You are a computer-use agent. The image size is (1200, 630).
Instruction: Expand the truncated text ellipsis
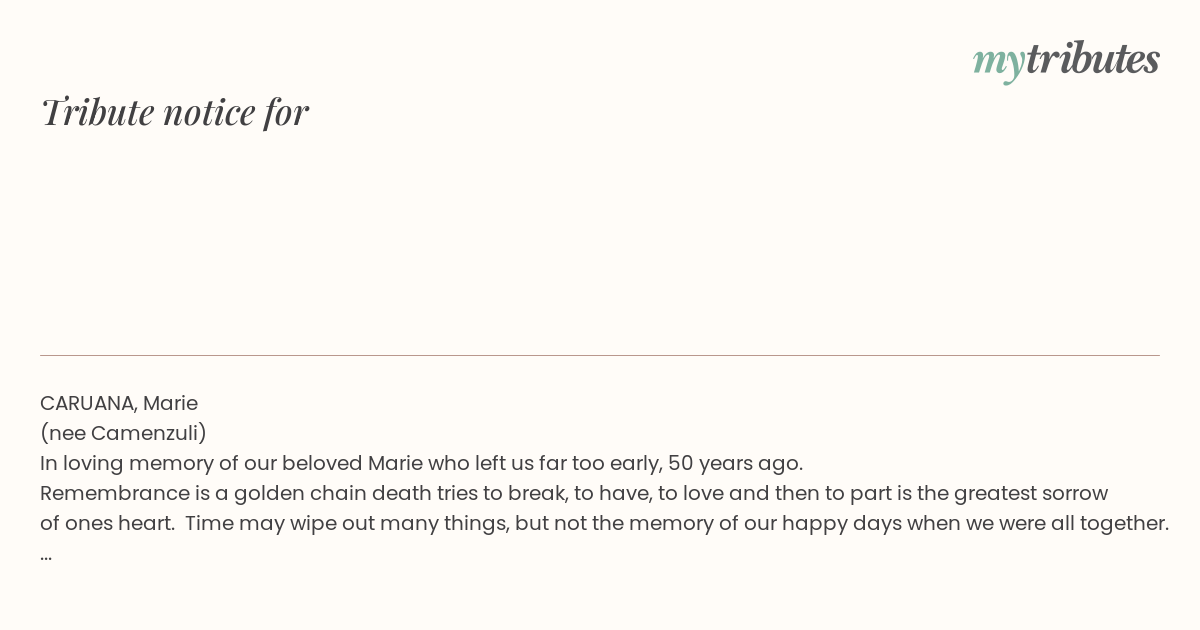click(46, 556)
